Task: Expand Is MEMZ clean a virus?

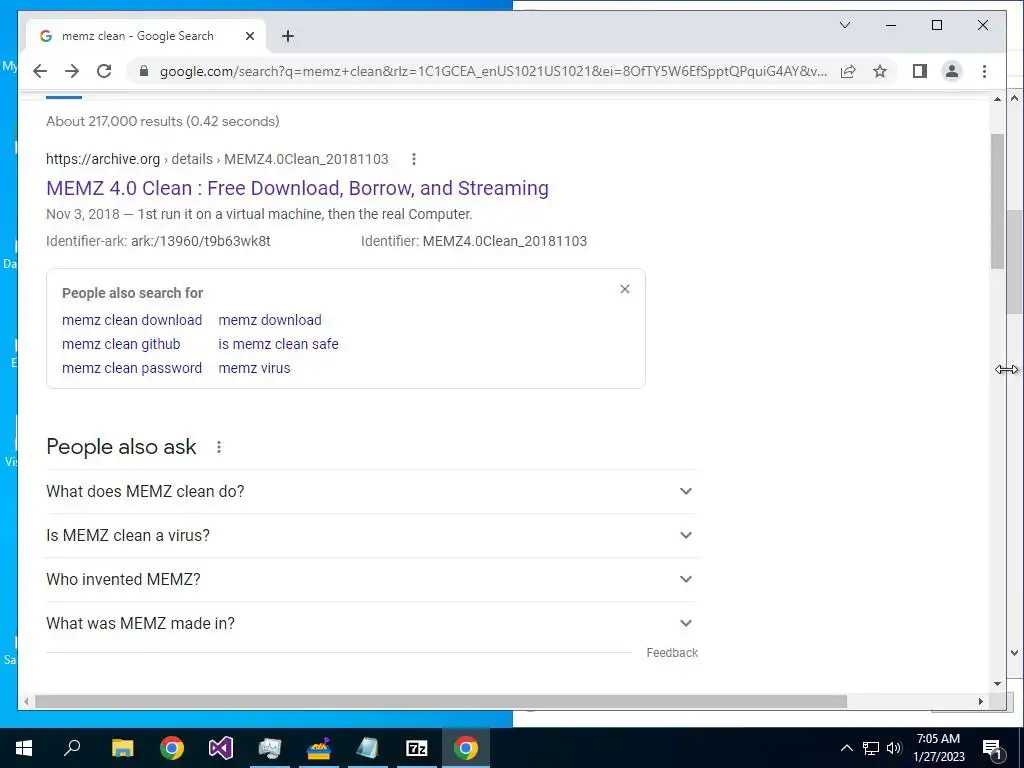Action: [372, 536]
